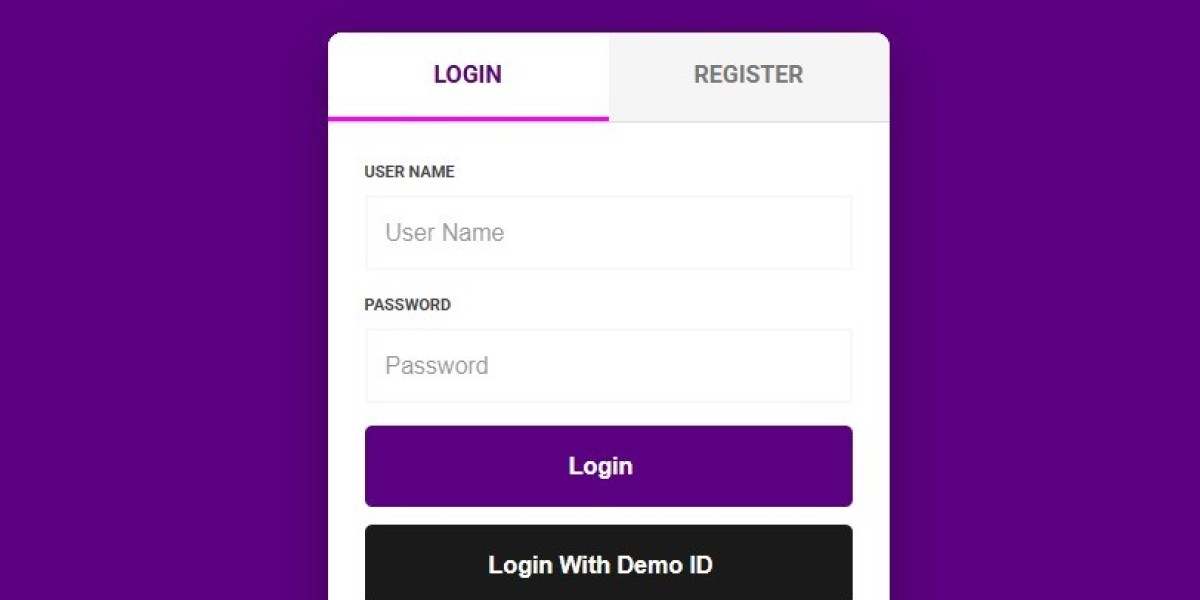The image size is (1200, 600).
Task: Click the Password placeholder text
Action: tap(436, 365)
